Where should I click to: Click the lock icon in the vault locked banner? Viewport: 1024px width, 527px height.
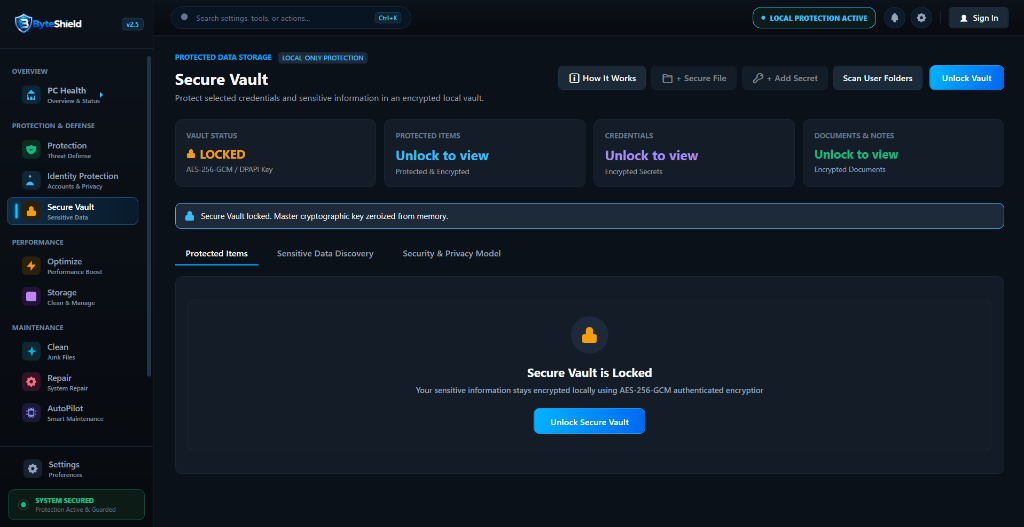click(x=189, y=216)
